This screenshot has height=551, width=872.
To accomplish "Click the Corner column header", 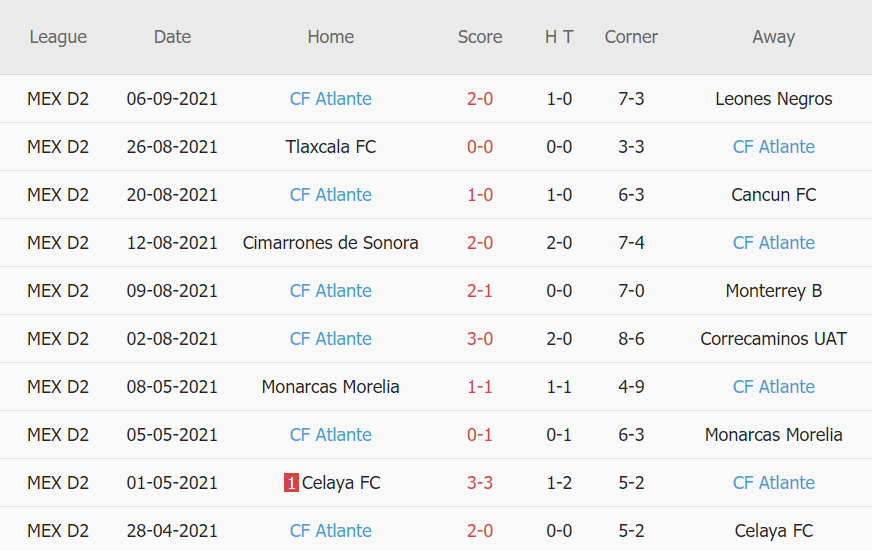I will pyautogui.click(x=631, y=37).
